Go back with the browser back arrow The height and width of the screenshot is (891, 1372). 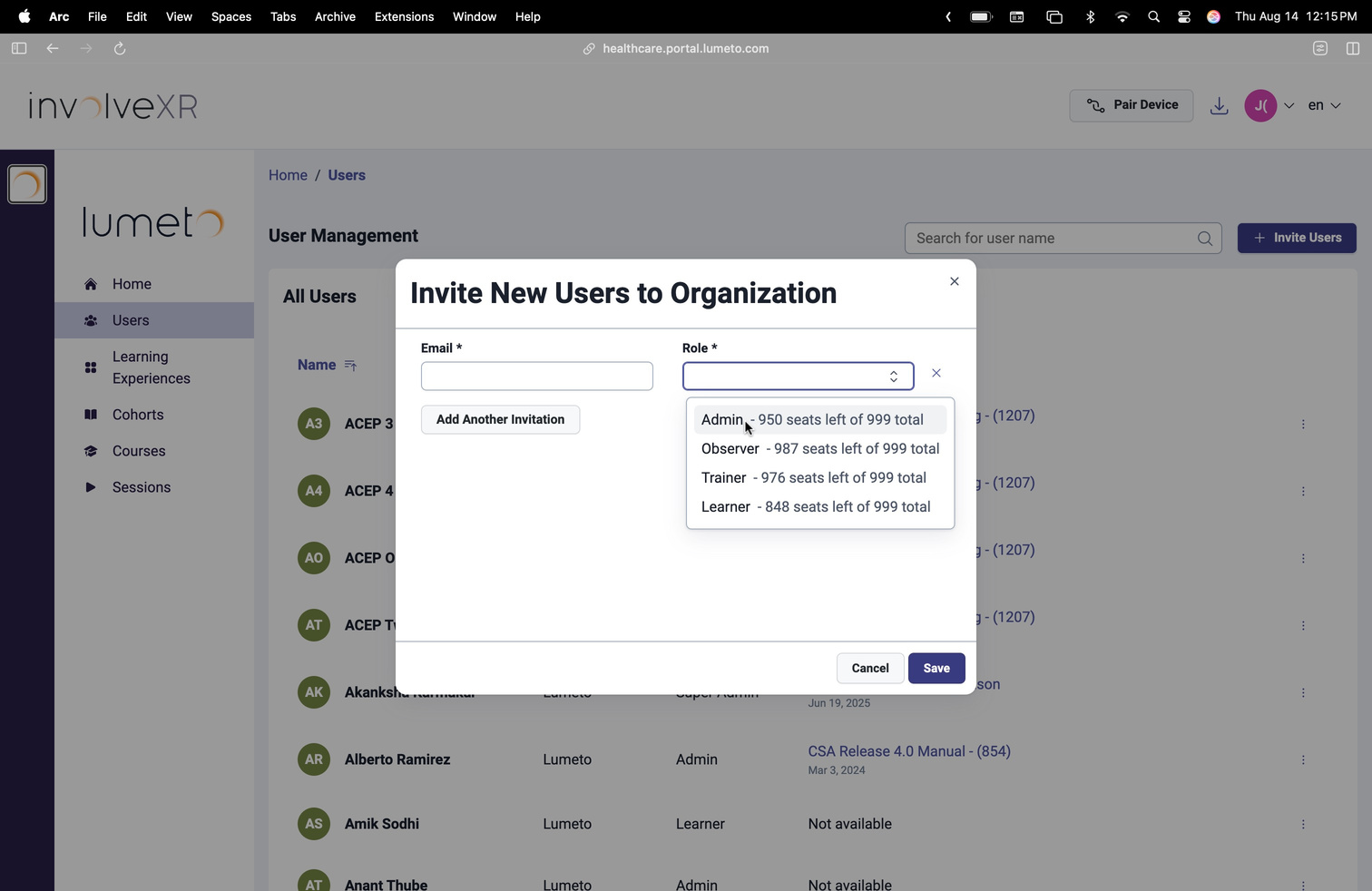point(53,49)
